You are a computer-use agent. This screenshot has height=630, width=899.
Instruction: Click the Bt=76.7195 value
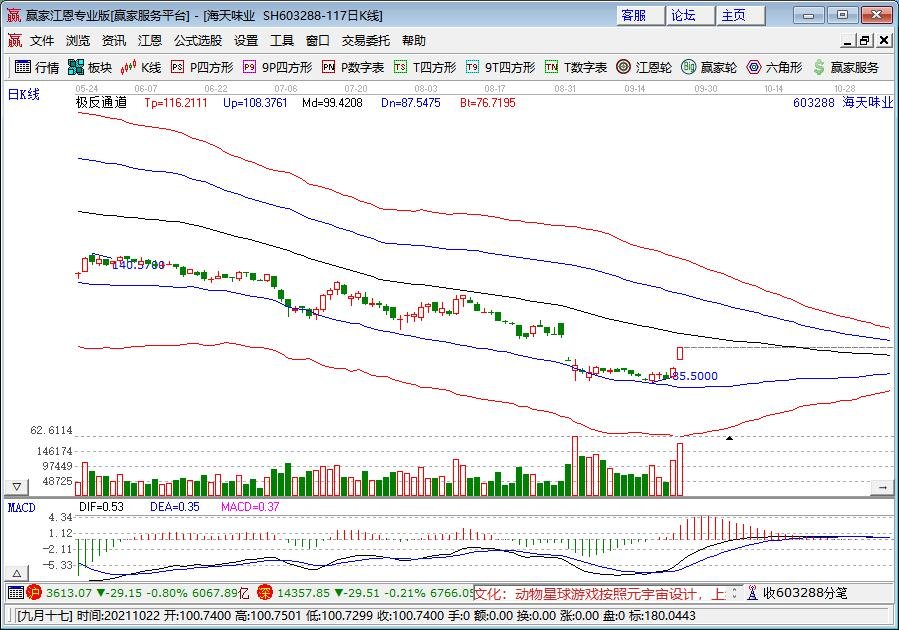[x=488, y=103]
